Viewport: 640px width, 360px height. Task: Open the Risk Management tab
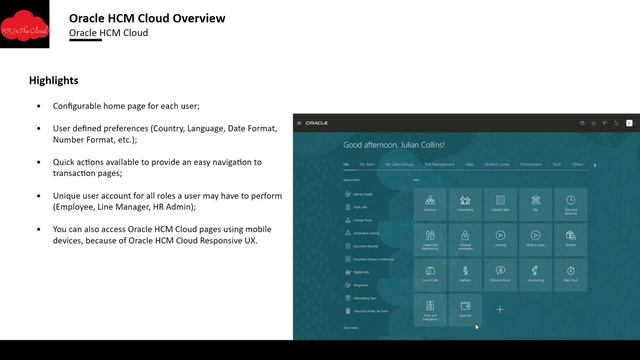click(x=440, y=164)
